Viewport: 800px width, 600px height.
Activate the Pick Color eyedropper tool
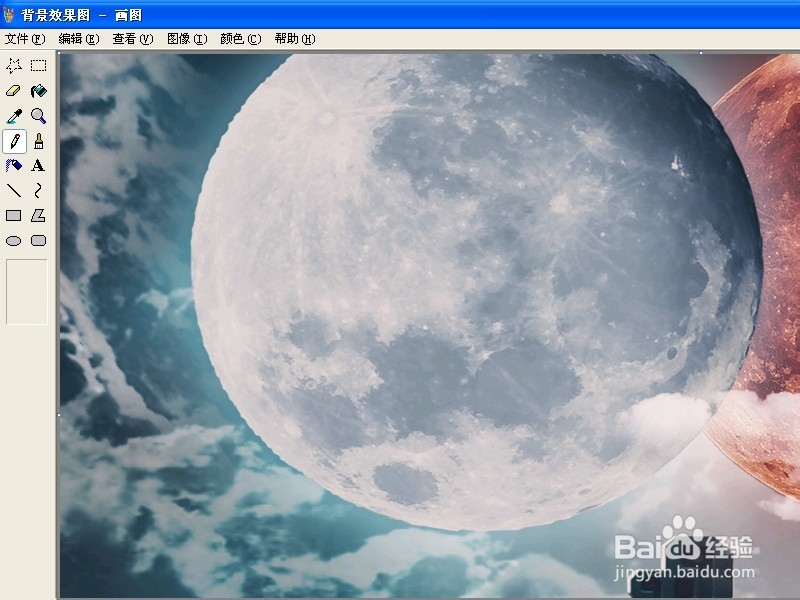click(x=14, y=116)
